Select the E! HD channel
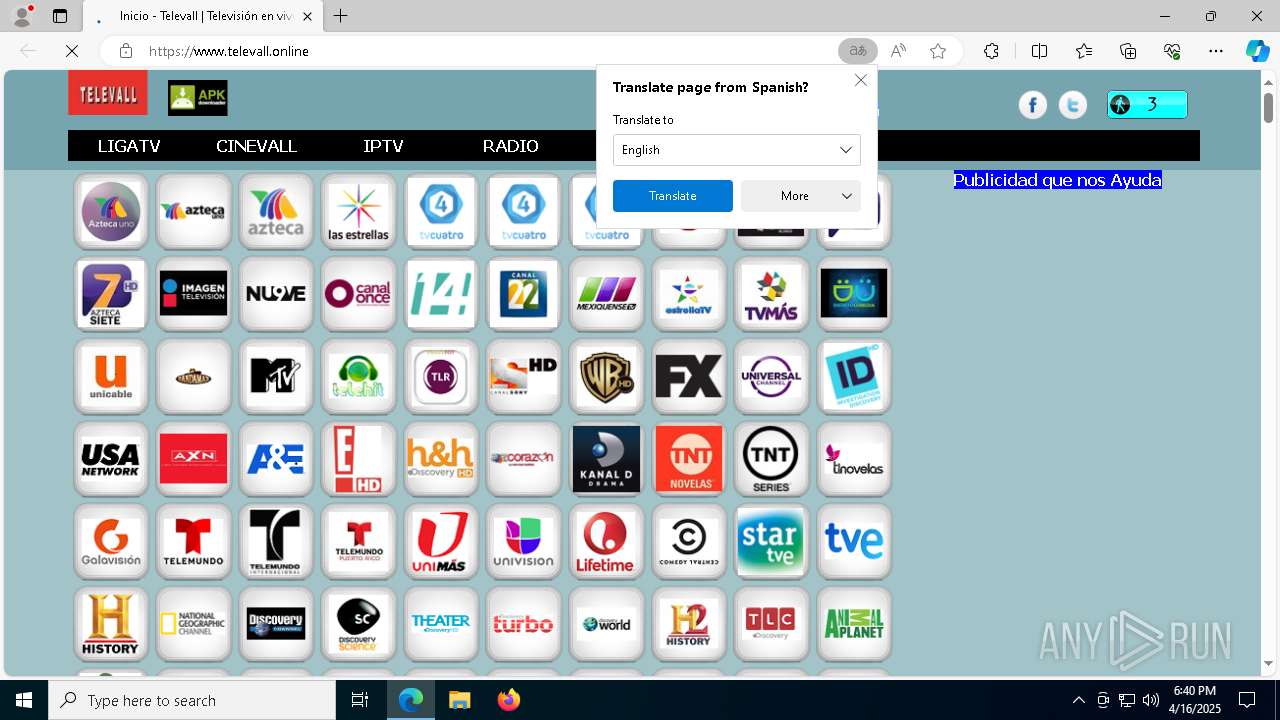Screen dimensions: 1280x720 pyautogui.click(x=358, y=459)
